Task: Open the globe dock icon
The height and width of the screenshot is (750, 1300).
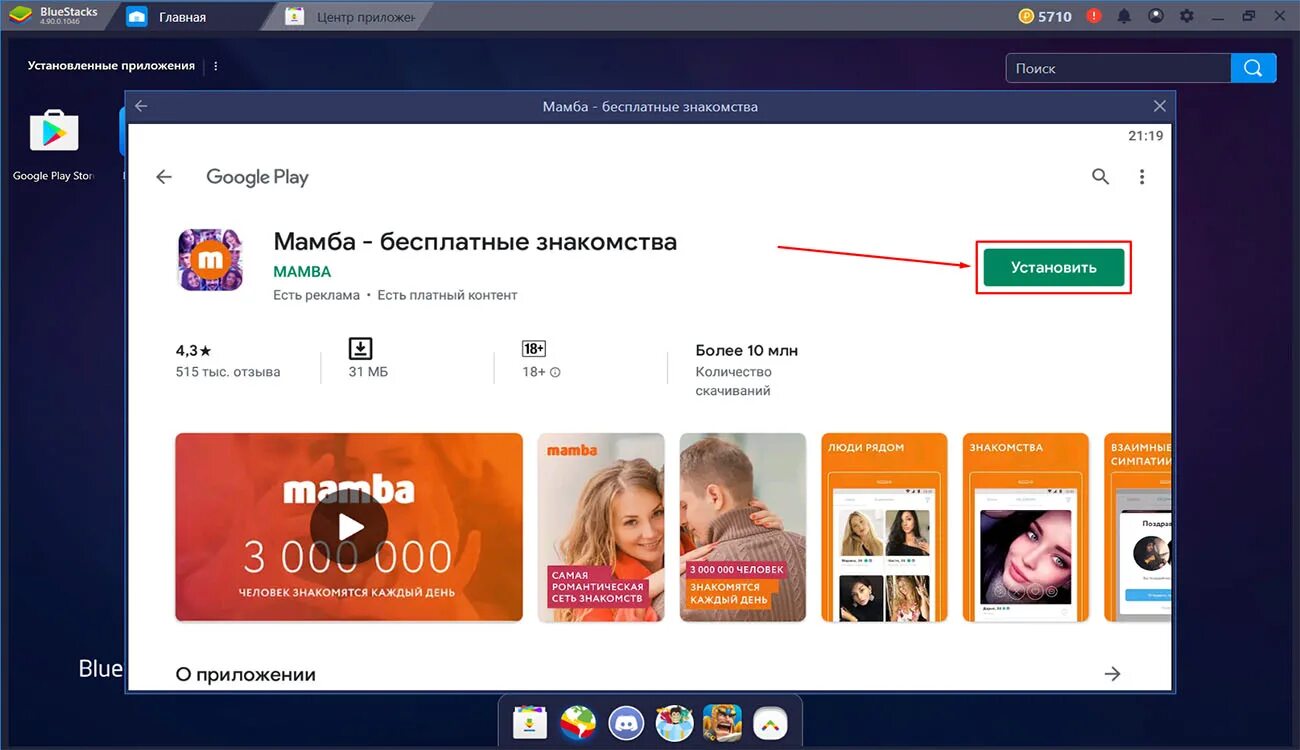Action: 577,721
